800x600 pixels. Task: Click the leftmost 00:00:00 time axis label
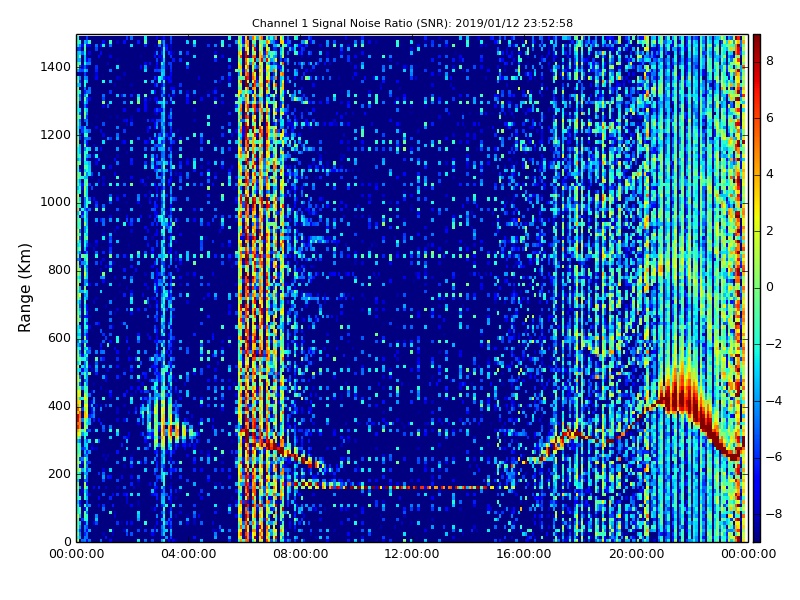pyautogui.click(x=77, y=554)
